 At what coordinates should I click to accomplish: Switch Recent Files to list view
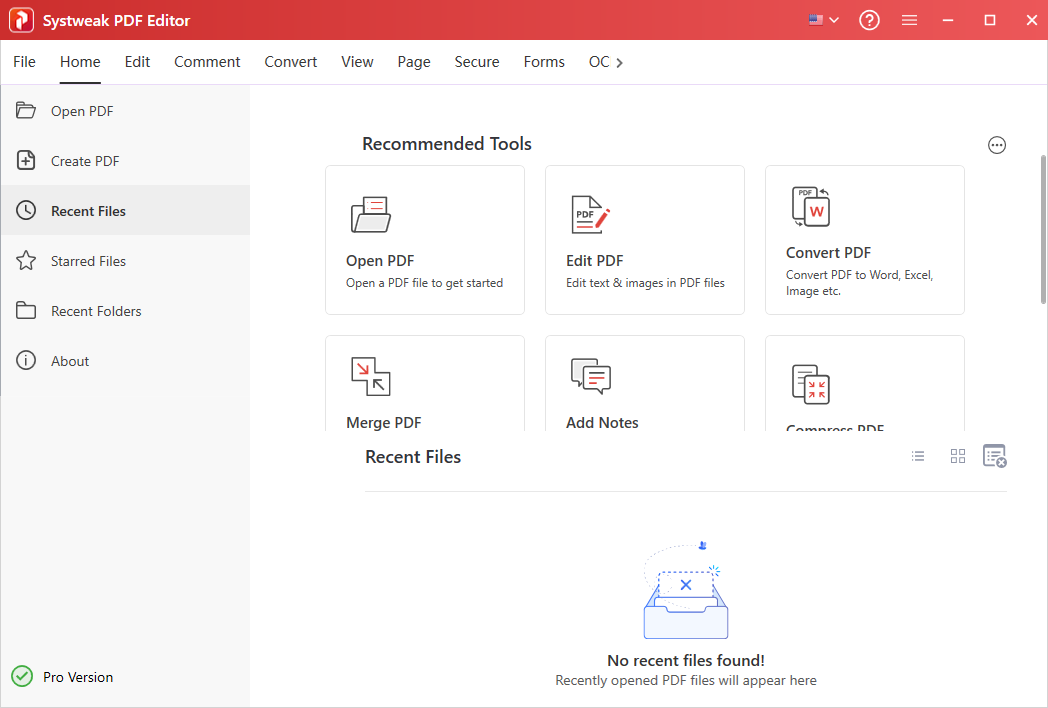918,456
